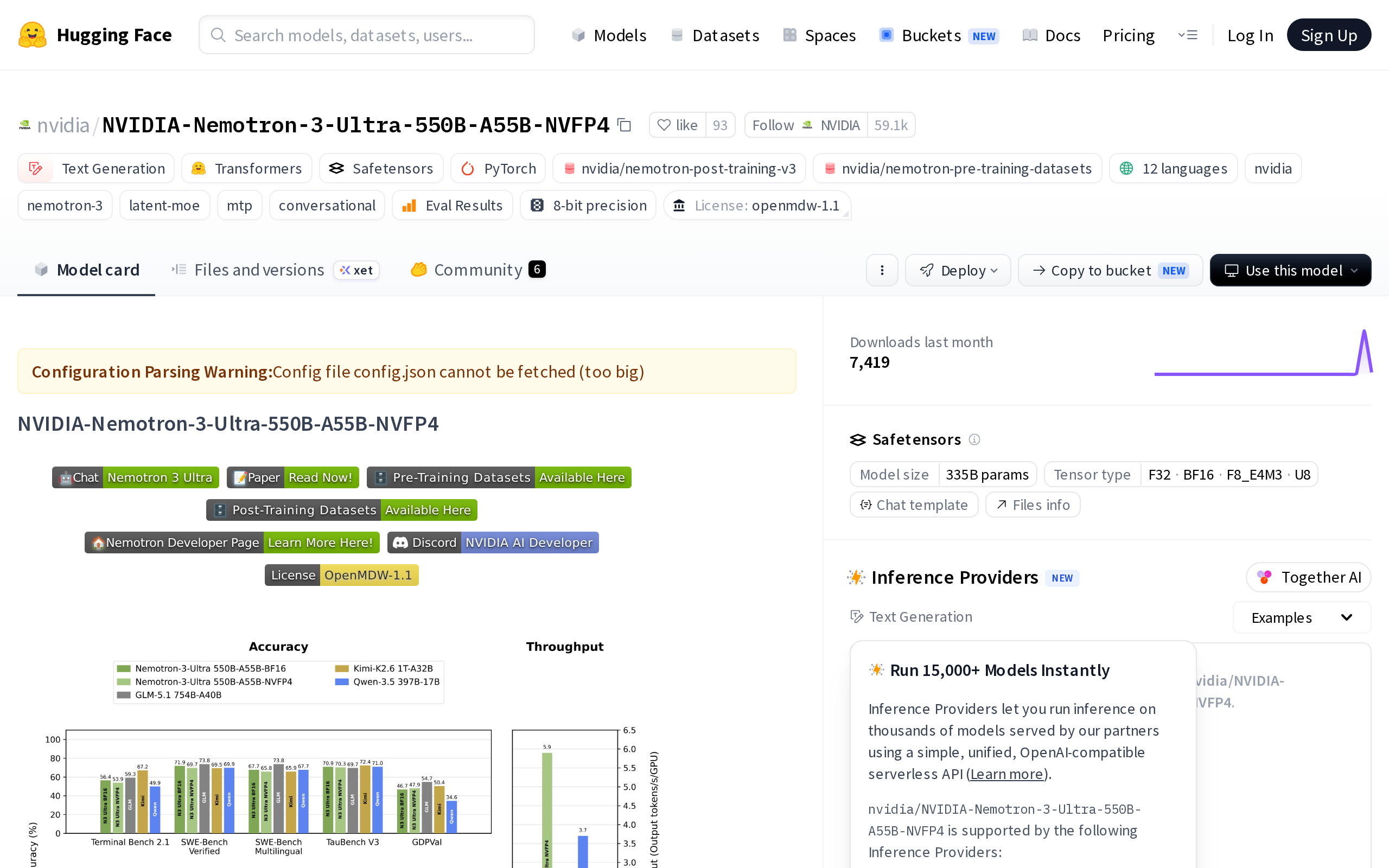This screenshot has width=1389, height=868.
Task: Open the Community tab
Action: click(477, 270)
